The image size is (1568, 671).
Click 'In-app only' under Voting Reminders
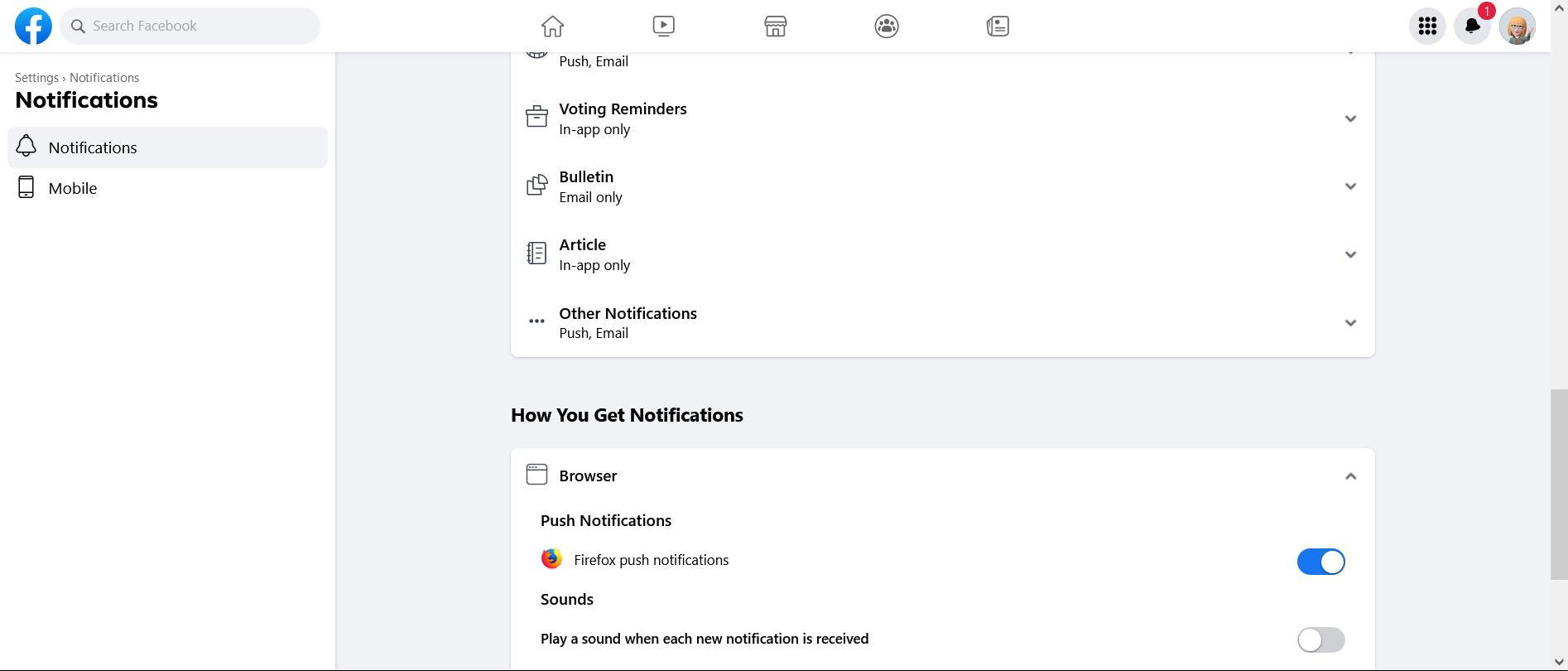(x=594, y=129)
